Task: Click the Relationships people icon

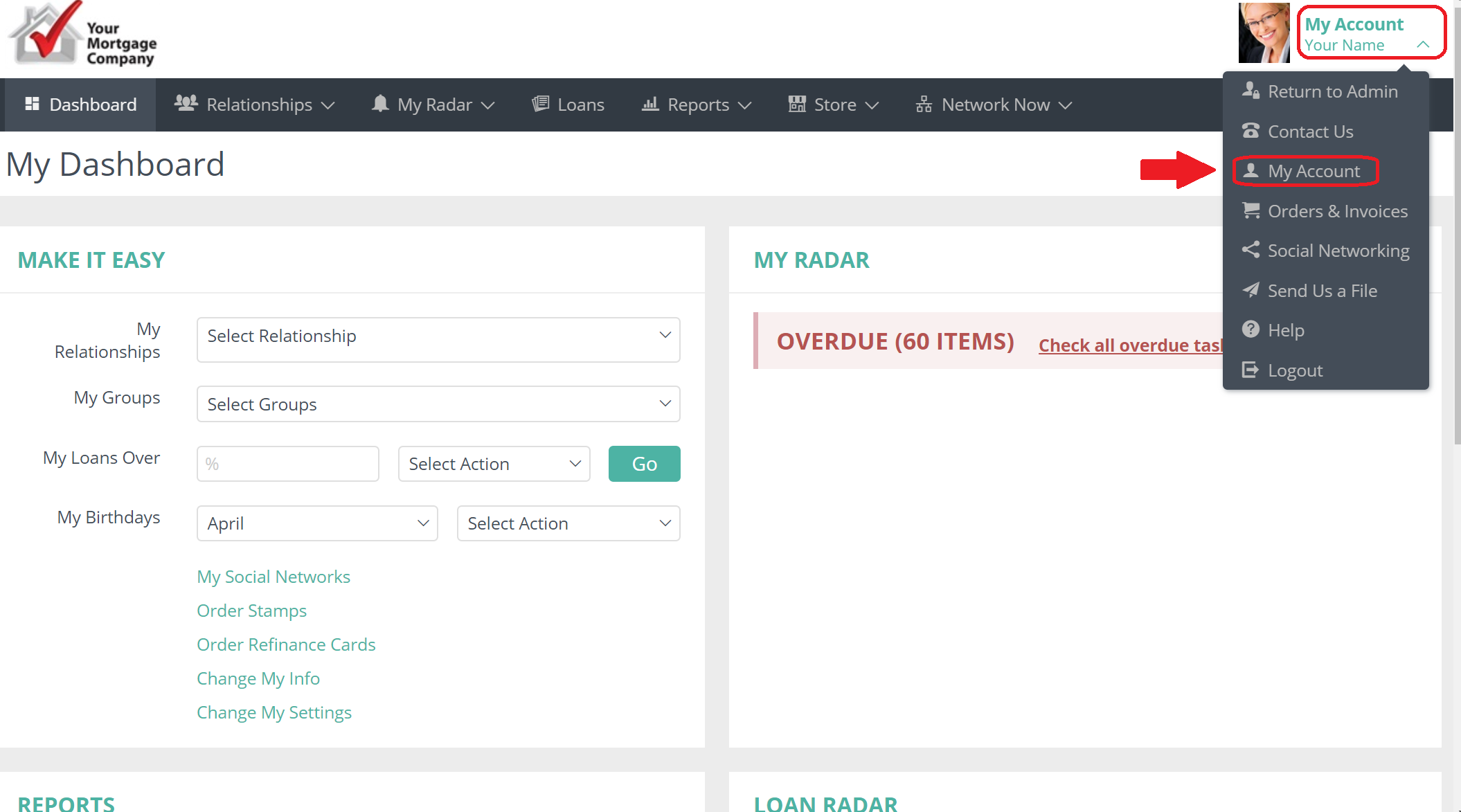Action: click(186, 103)
